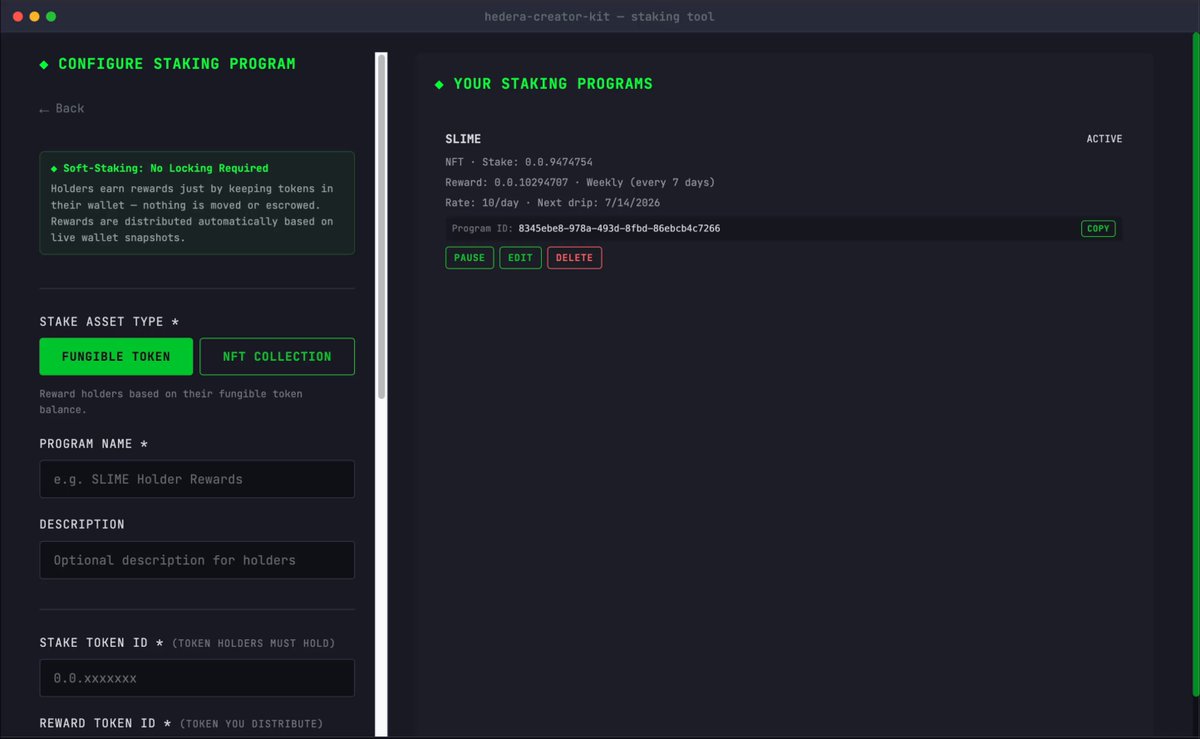Pause the SLIME staking program

click(x=469, y=258)
